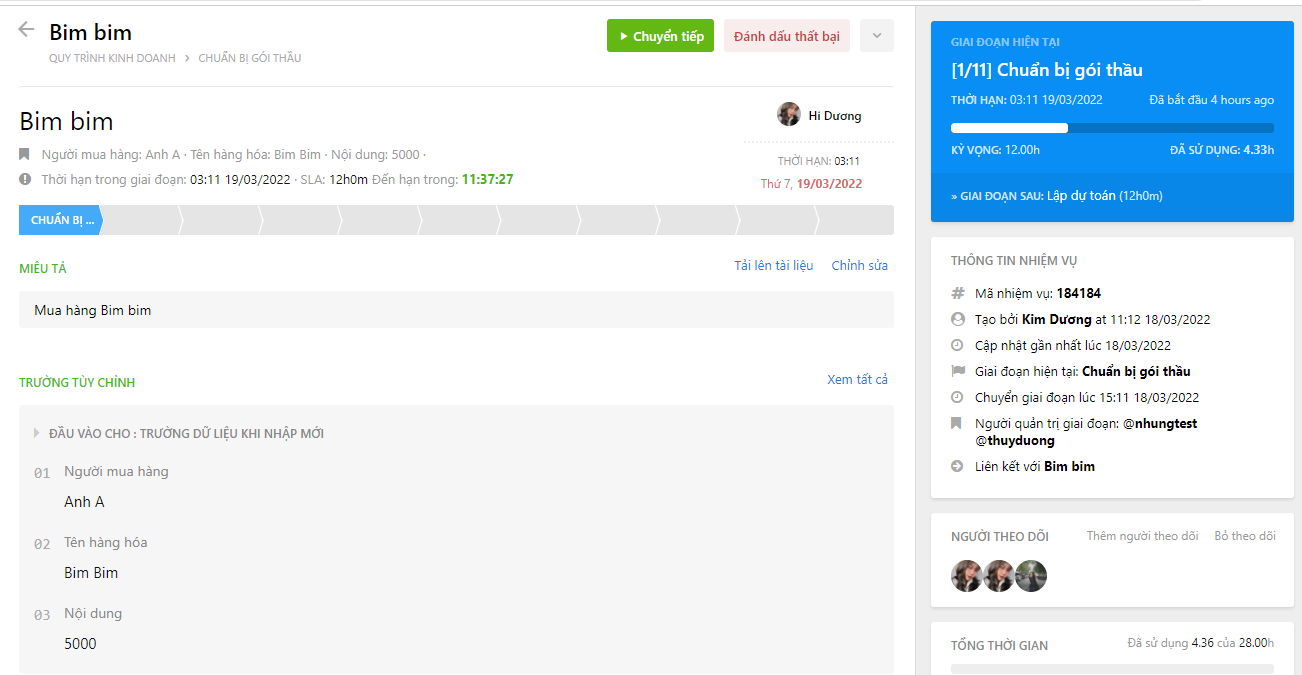Open the "QUY TRÌNH KINH DOANH" breadcrumb

coord(110,58)
